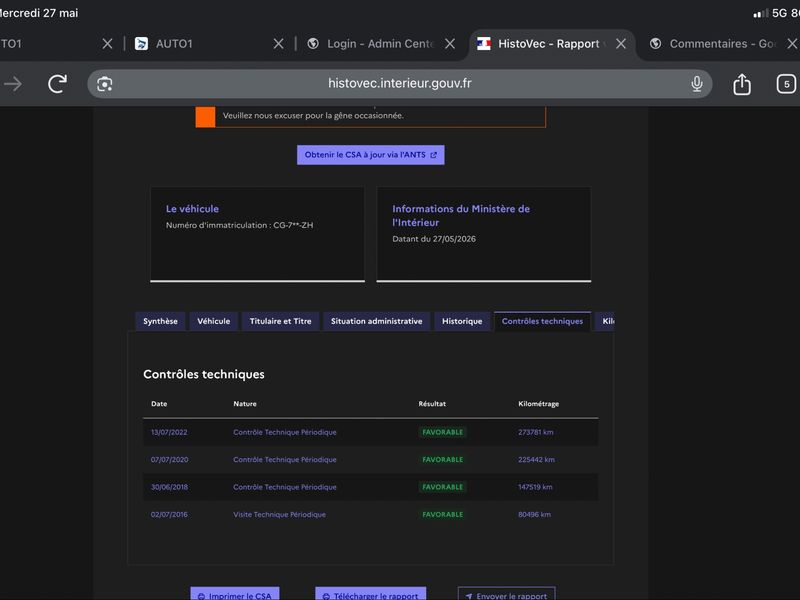The width and height of the screenshot is (800, 600).
Task: Tap the lens search icon in address bar
Action: click(105, 84)
